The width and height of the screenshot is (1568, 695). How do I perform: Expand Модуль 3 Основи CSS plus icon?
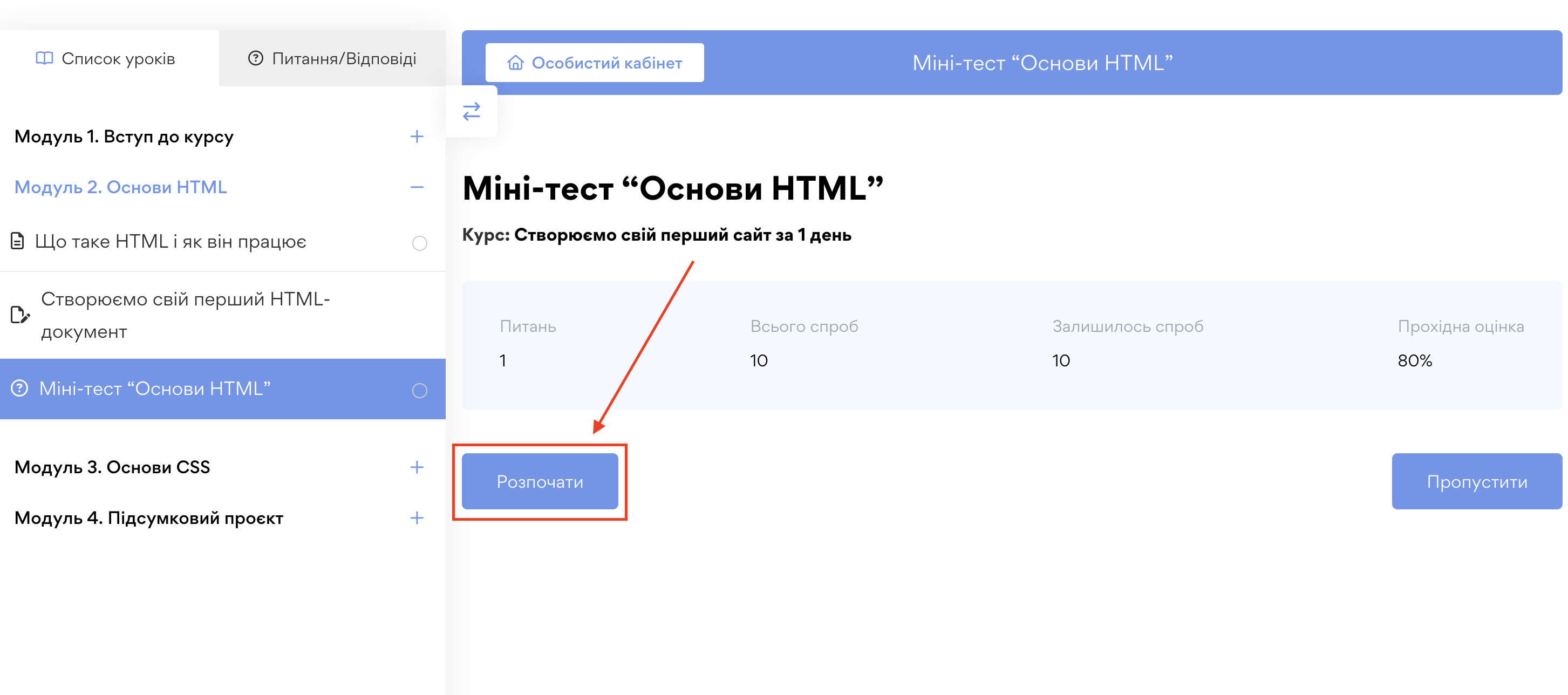tap(417, 467)
